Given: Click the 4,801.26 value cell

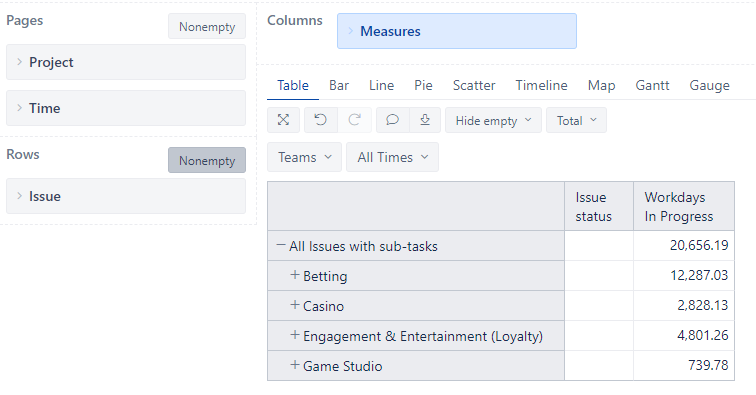Looking at the screenshot, I should [x=684, y=335].
